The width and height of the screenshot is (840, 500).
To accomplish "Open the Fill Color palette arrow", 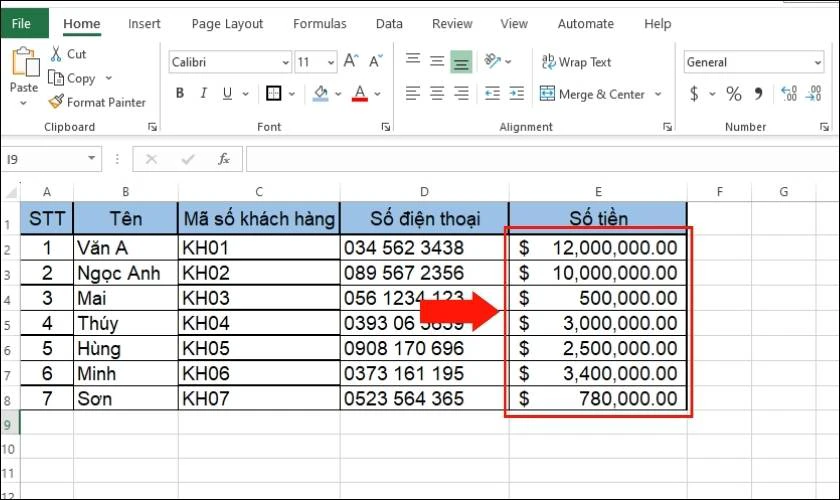I will point(338,94).
